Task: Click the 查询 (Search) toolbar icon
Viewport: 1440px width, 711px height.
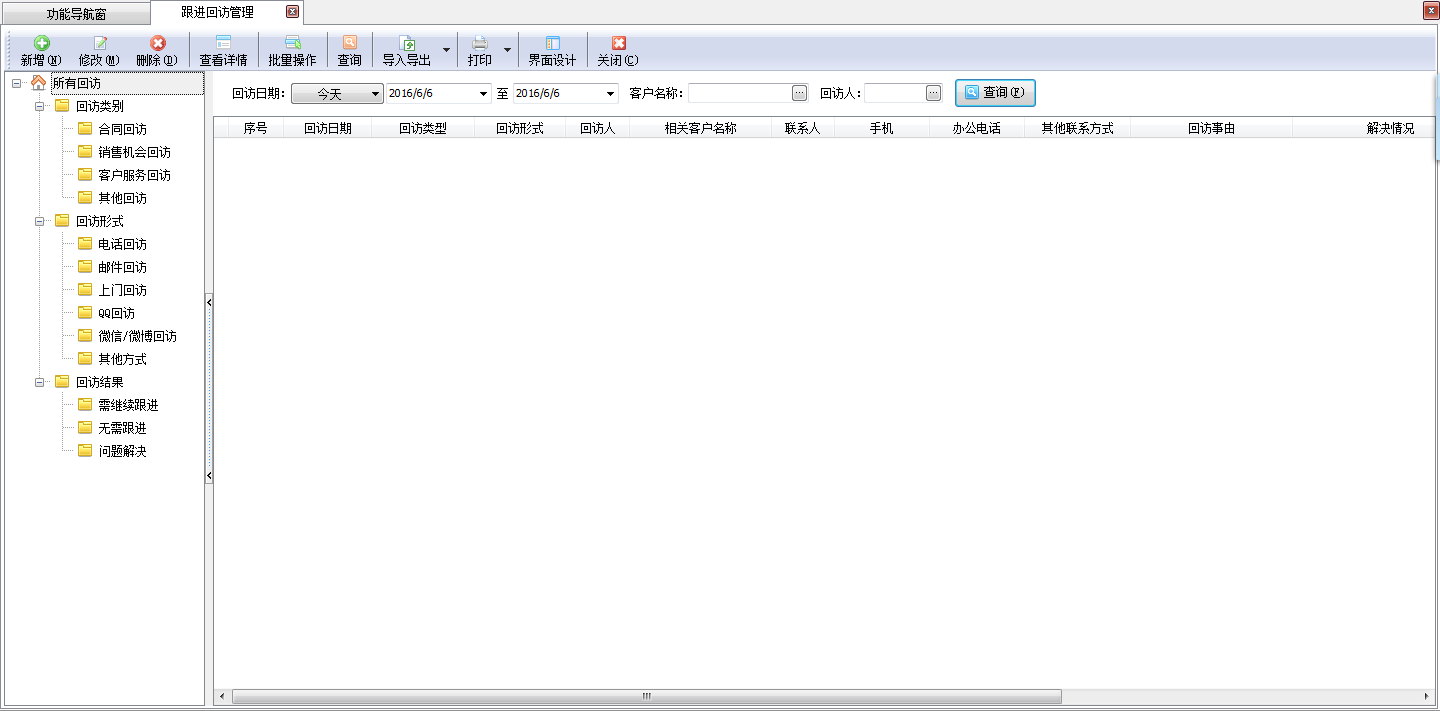Action: (349, 44)
